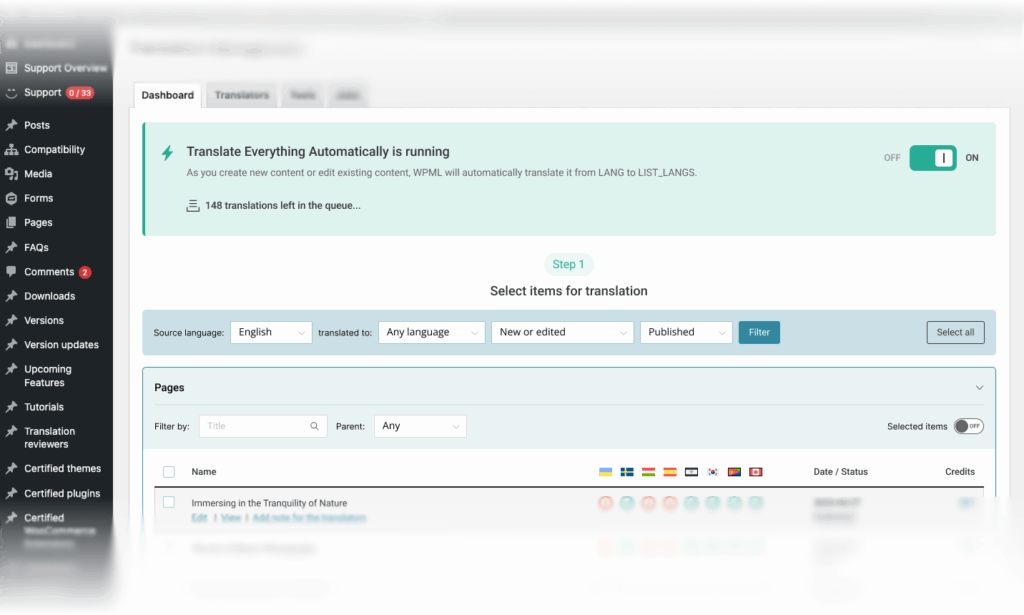Open the Any language dropdown
Image resolution: width=1024 pixels, height=615 pixels.
click(432, 332)
